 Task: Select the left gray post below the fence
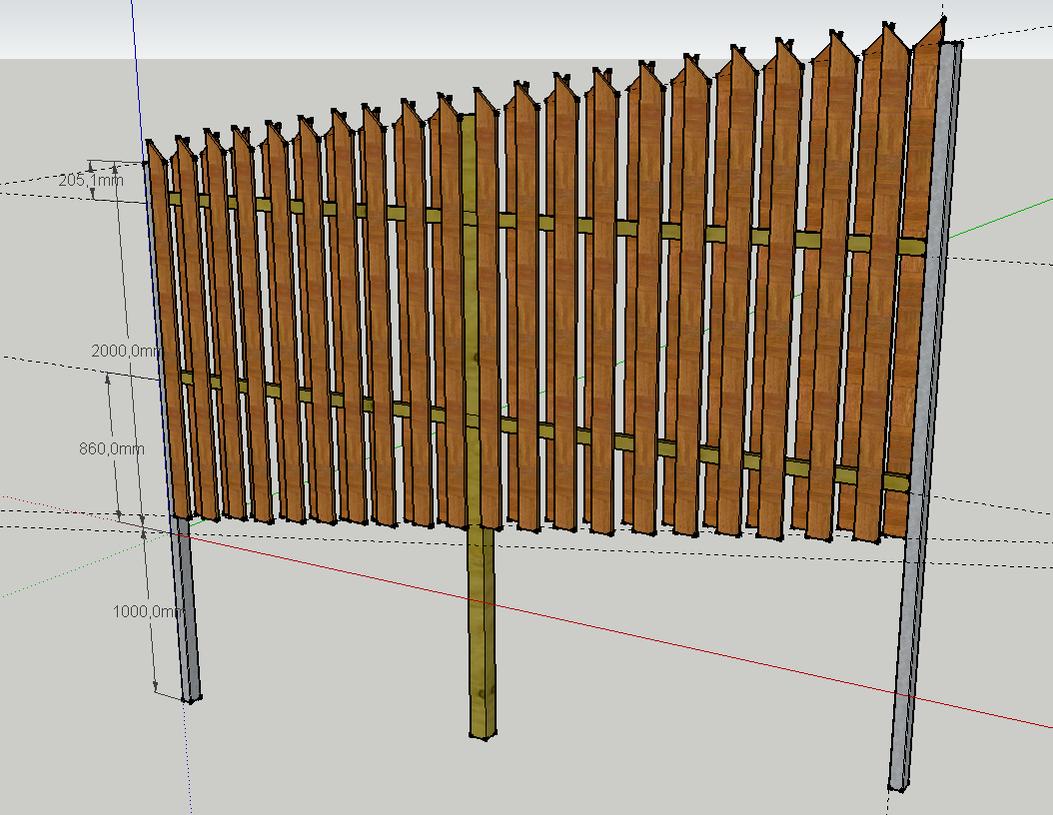(186, 610)
